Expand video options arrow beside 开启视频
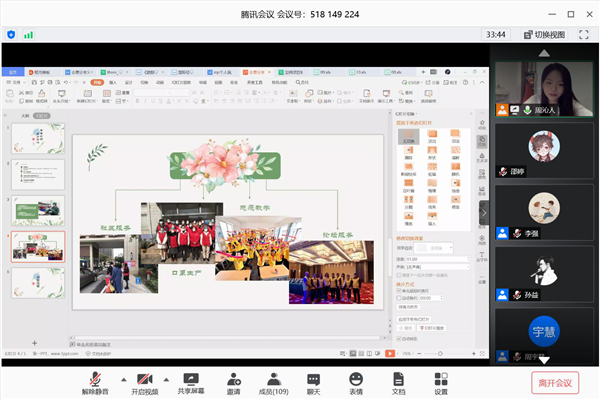Image resolution: width=600 pixels, height=400 pixels. point(166,380)
